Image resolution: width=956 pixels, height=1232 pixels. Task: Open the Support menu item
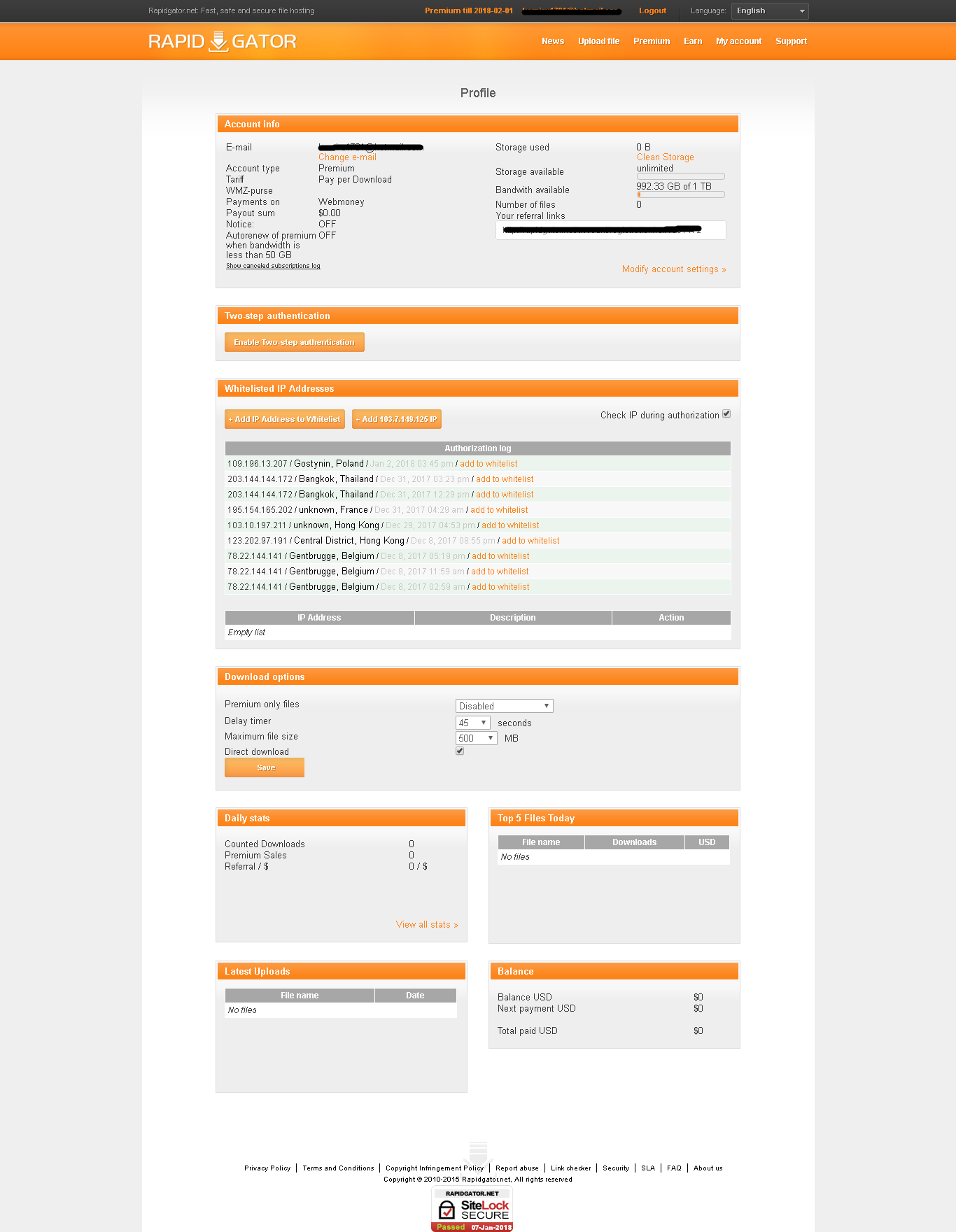[792, 41]
